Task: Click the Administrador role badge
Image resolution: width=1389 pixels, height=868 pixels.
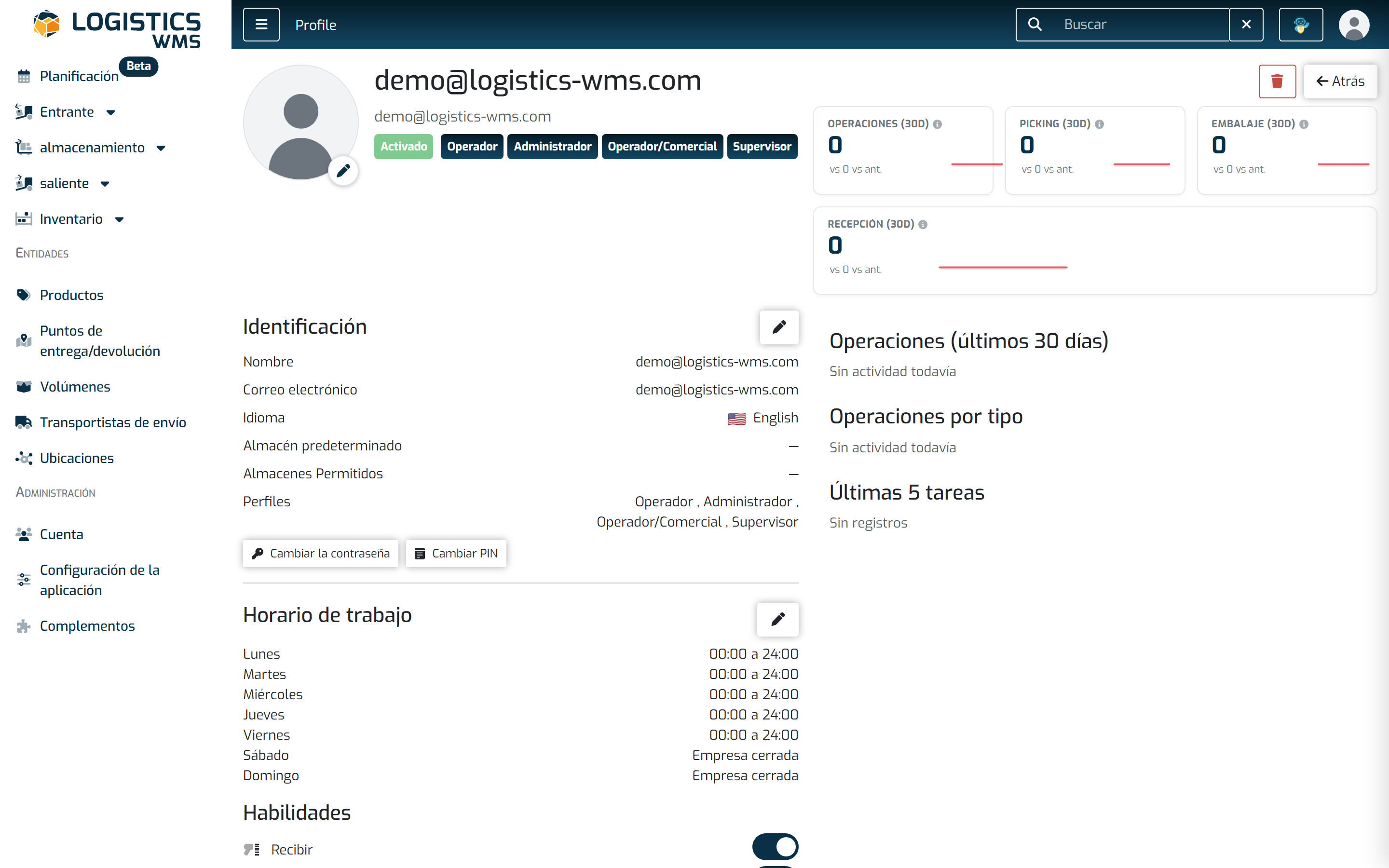Action: (552, 147)
